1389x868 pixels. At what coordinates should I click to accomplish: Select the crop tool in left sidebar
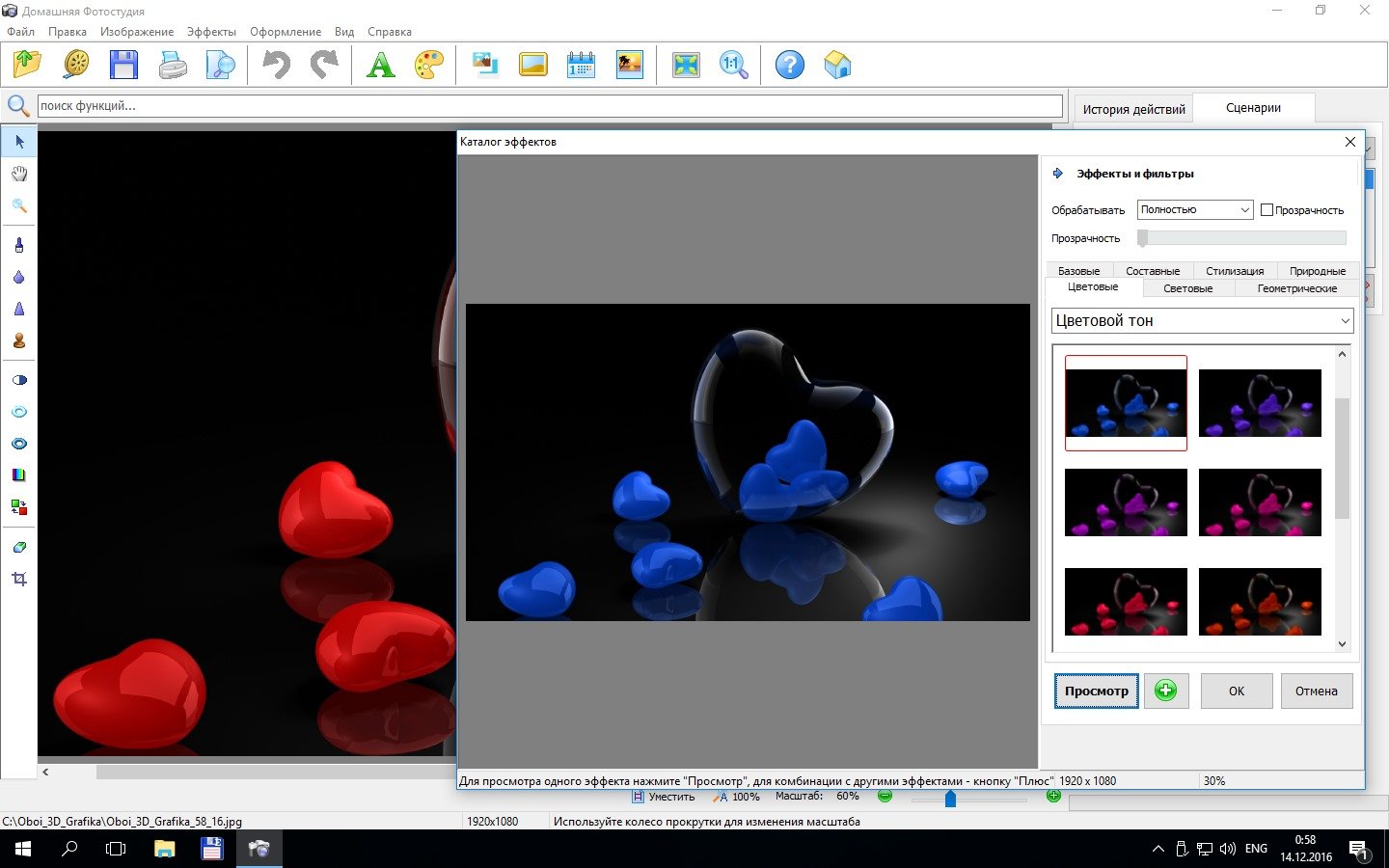[19, 579]
